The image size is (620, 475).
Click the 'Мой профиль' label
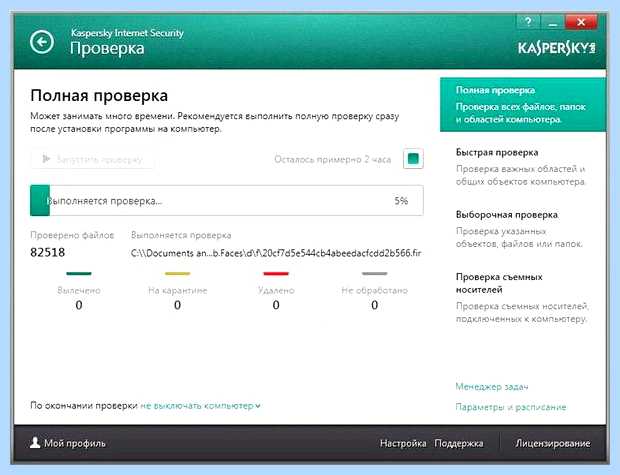75,443
